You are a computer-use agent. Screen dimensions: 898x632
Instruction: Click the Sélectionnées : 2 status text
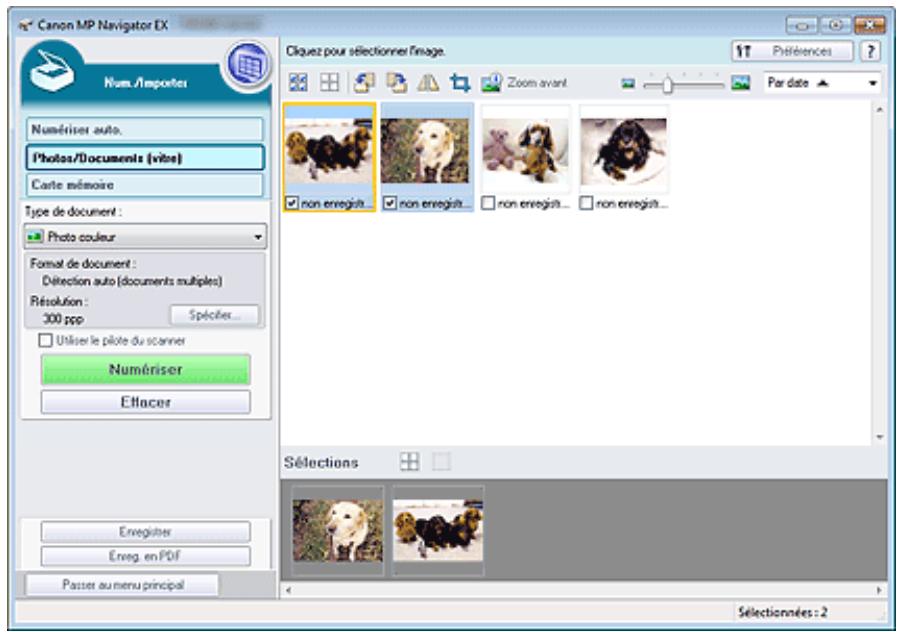[x=782, y=613]
